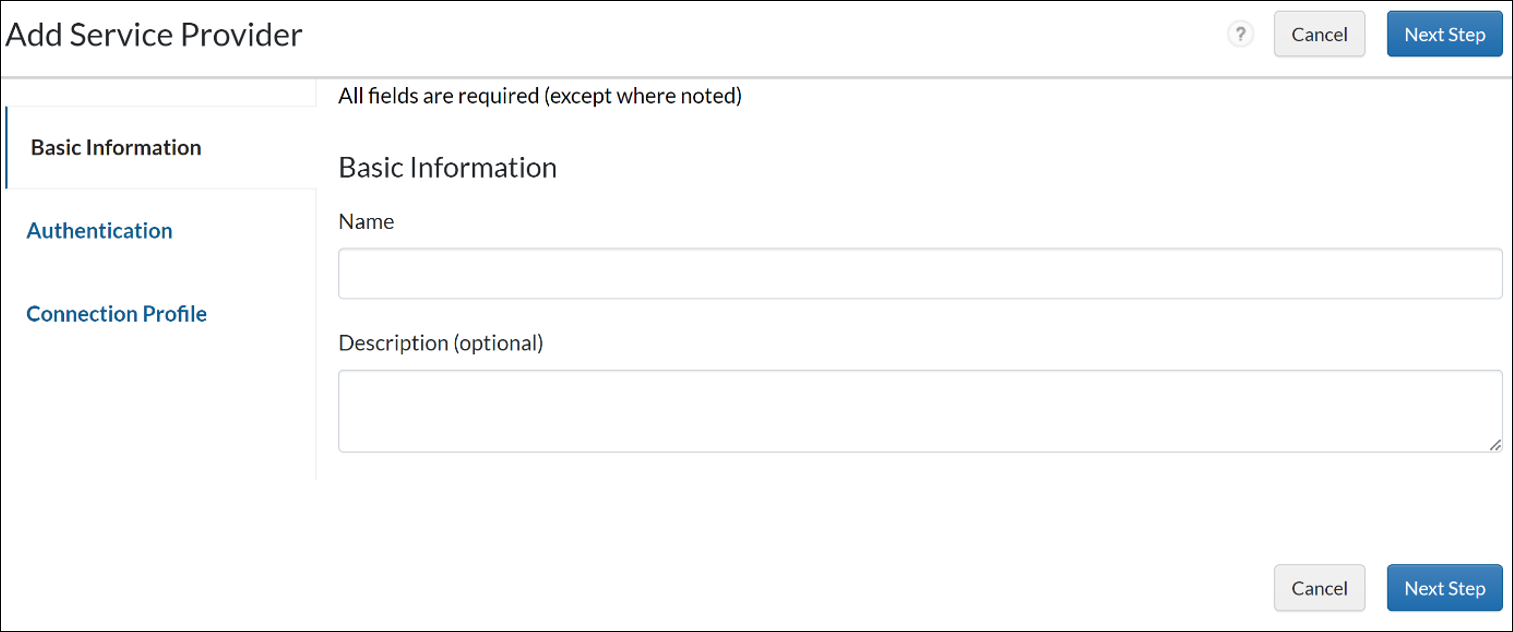Click the Description (optional) label
Viewport: 1513px width, 632px height.
click(x=441, y=343)
